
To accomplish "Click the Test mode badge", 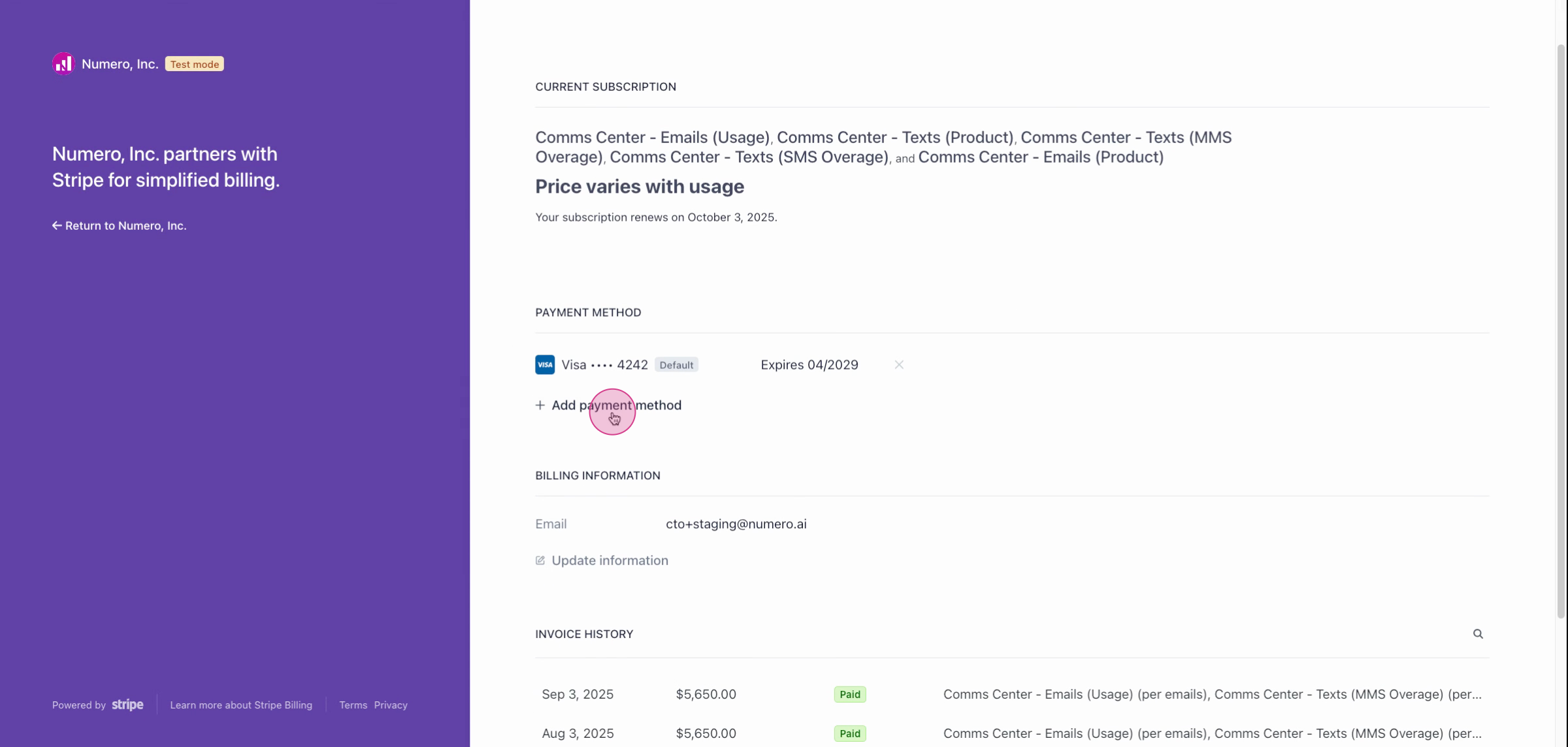I will point(195,64).
